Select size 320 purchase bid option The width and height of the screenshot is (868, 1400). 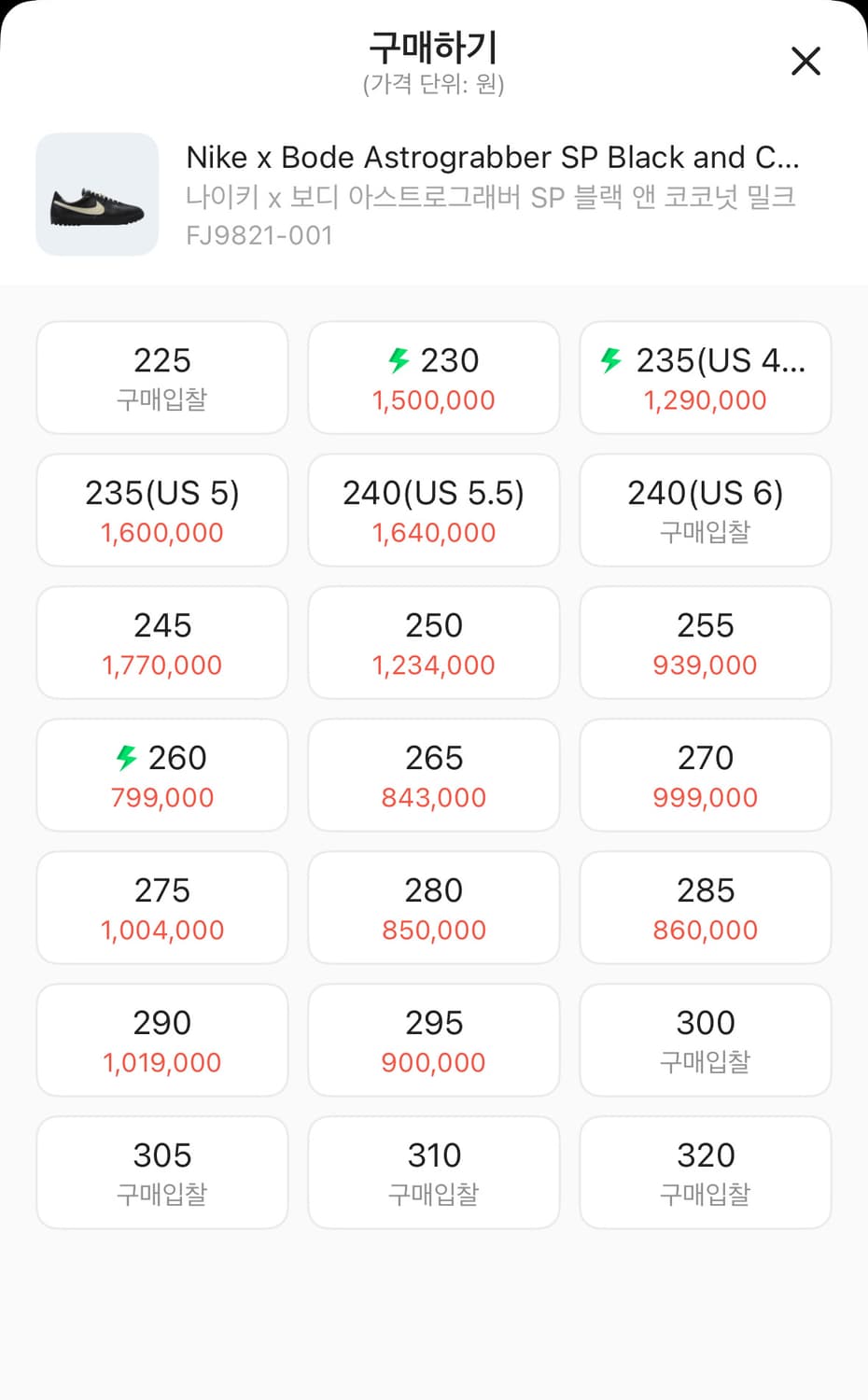[706, 1173]
